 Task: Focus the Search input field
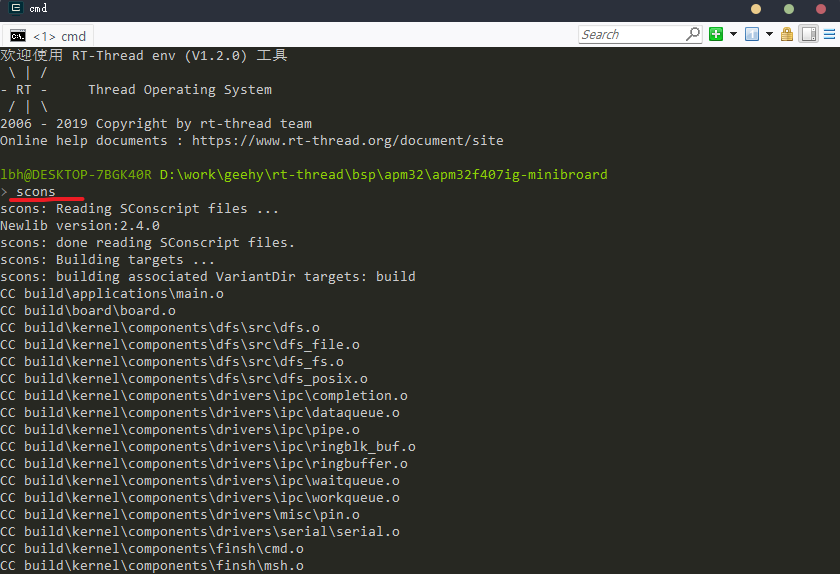pyautogui.click(x=630, y=34)
